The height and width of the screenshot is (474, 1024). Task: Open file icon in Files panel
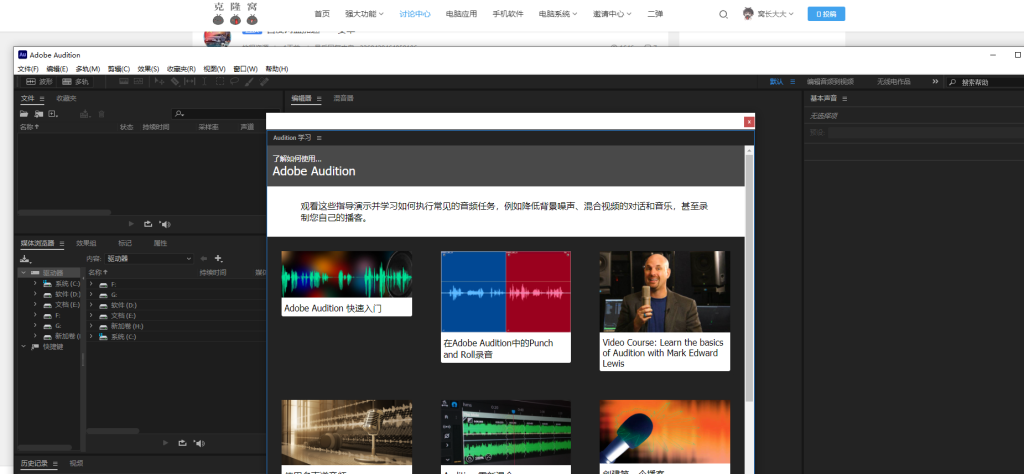[24, 114]
